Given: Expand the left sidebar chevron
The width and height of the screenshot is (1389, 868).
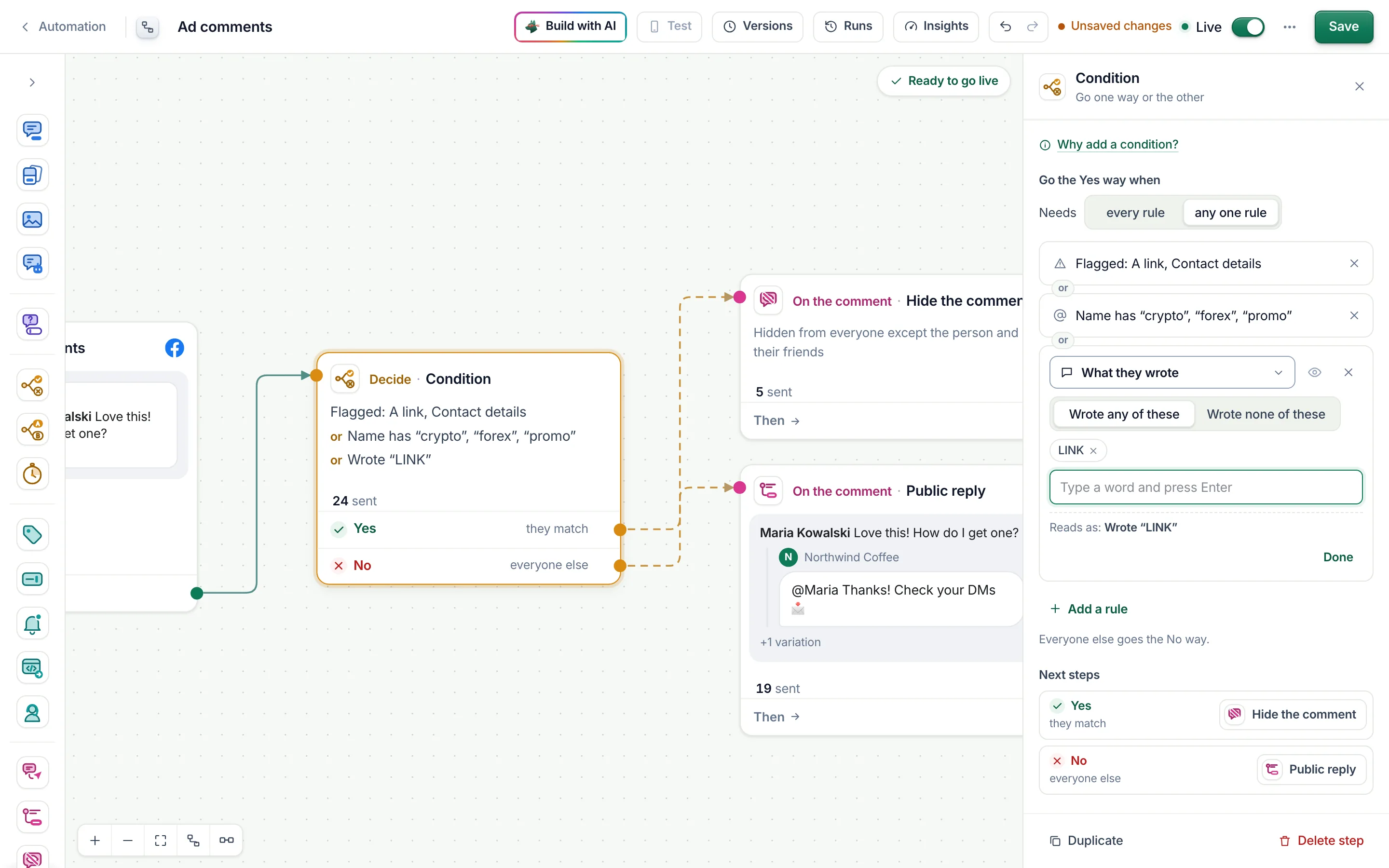Looking at the screenshot, I should click(x=32, y=82).
